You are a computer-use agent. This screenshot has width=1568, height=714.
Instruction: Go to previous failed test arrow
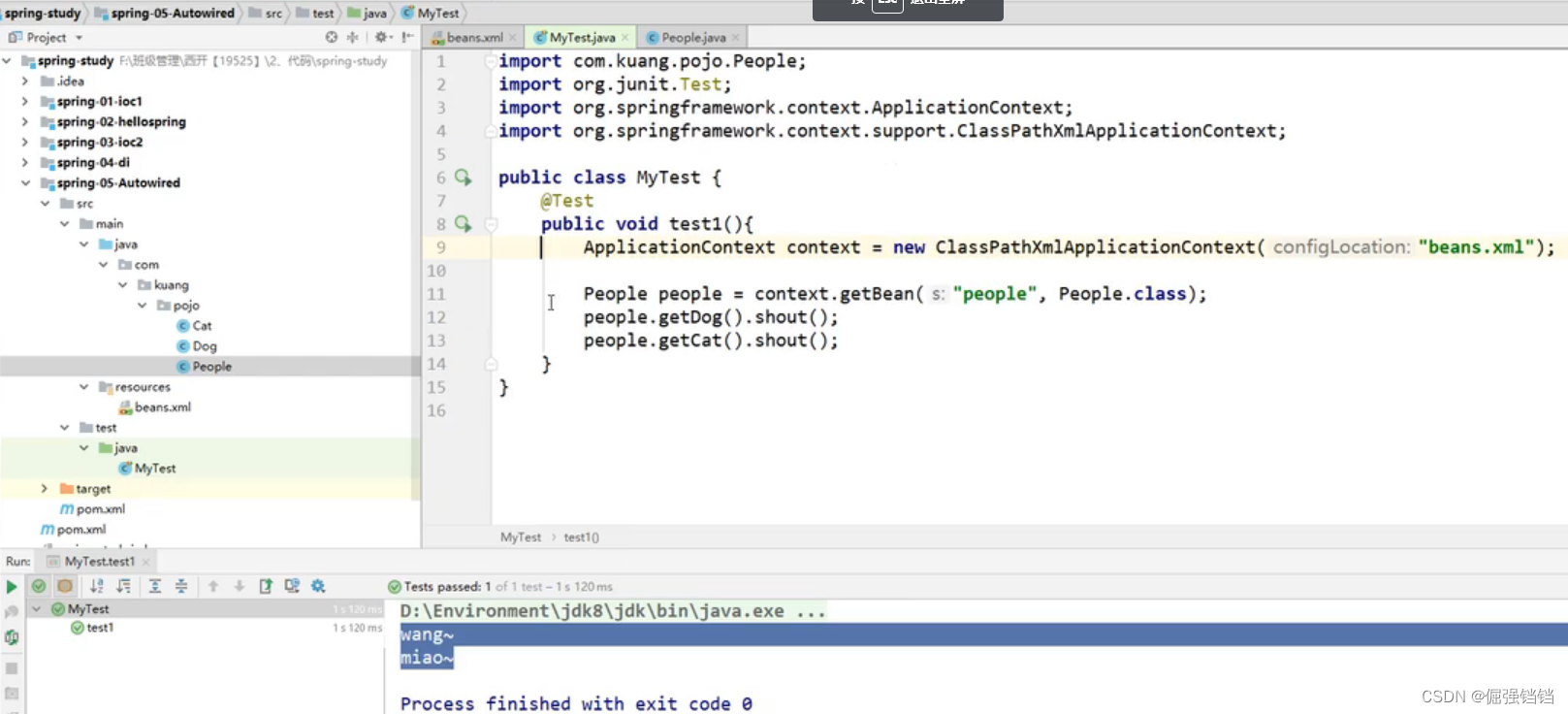(x=213, y=586)
